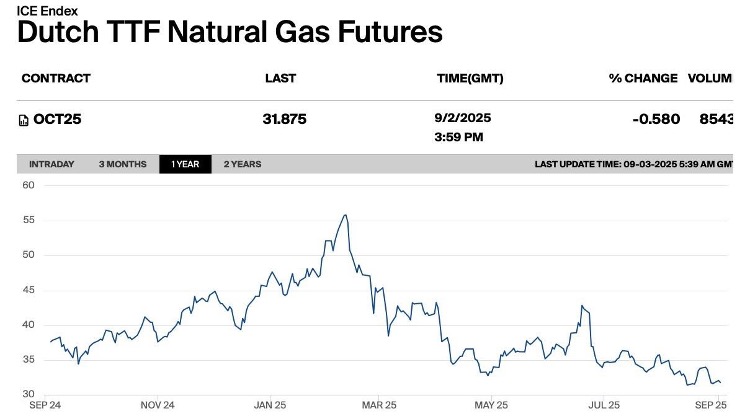Click the SEP 24 x-axis label
This screenshot has height=420, width=750.
[47, 405]
